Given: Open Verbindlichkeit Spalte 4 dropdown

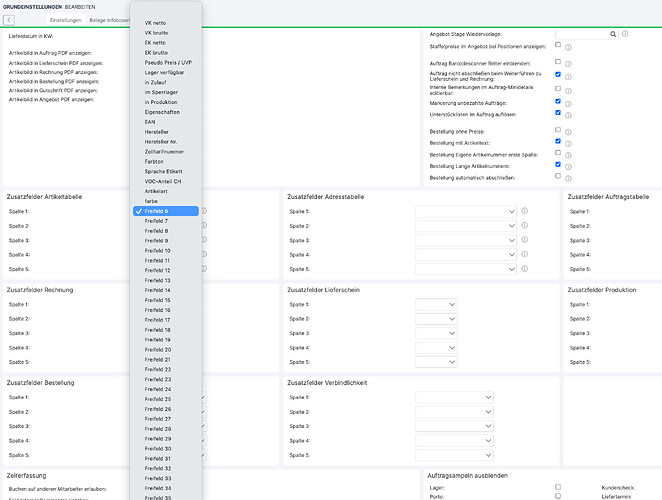Looking at the screenshot, I should click(x=454, y=440).
